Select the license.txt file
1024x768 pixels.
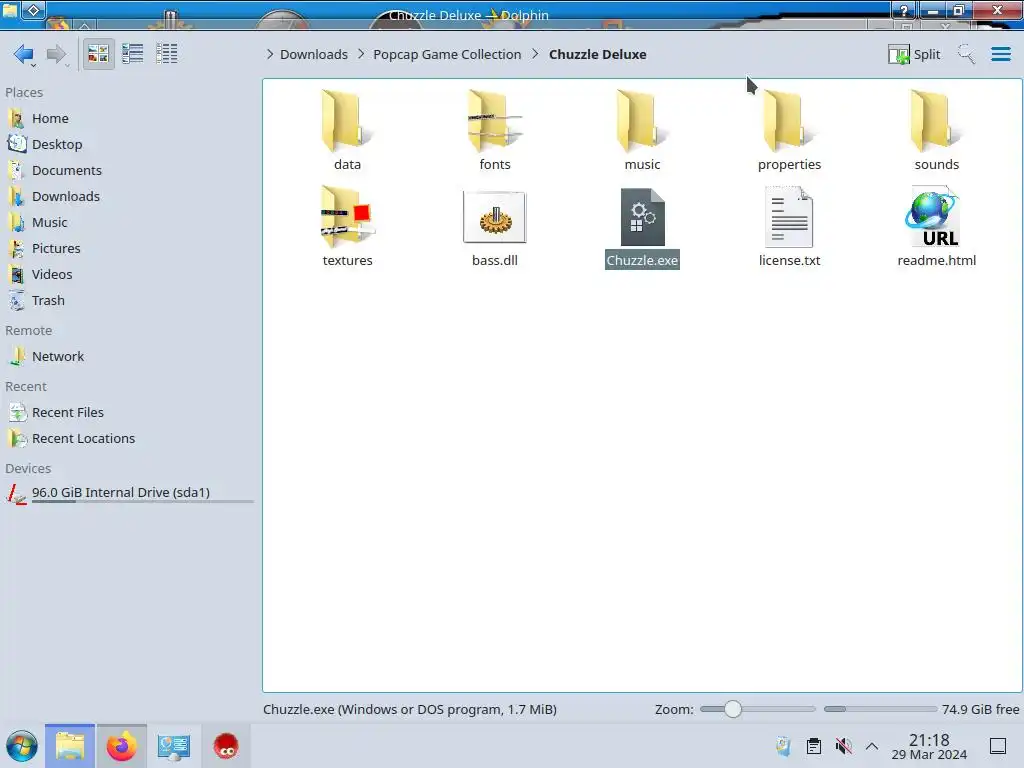[789, 226]
